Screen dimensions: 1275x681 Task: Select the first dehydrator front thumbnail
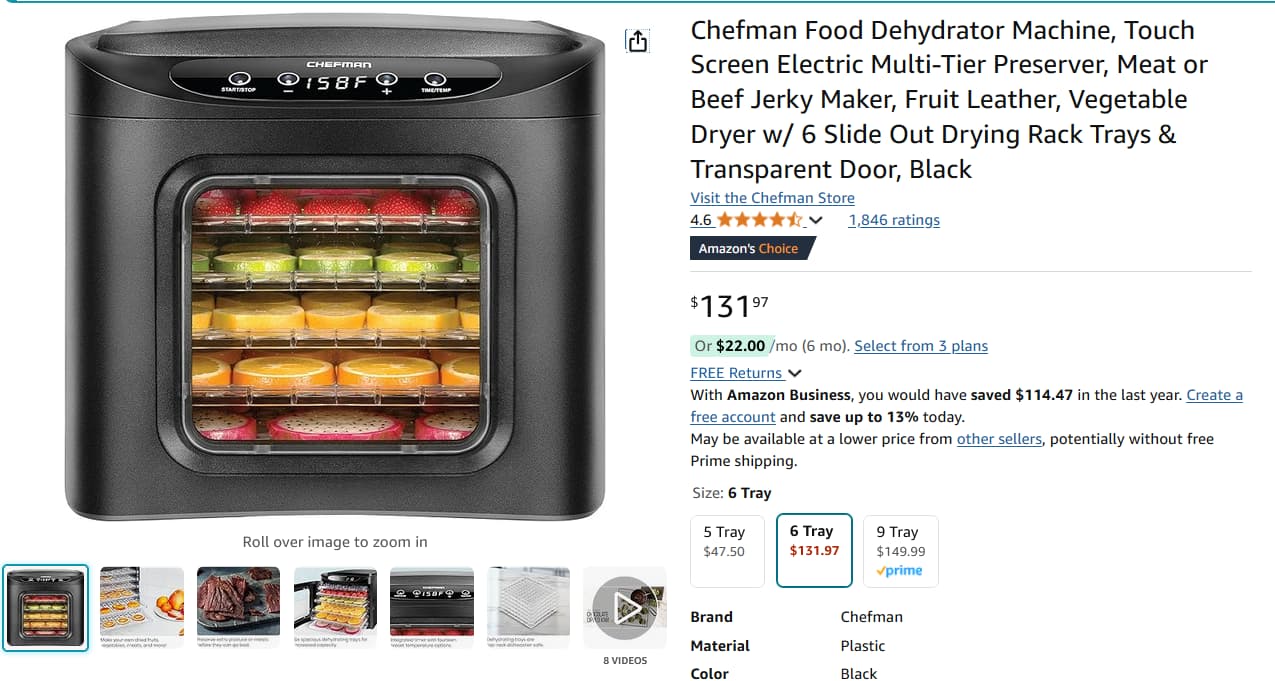point(46,608)
